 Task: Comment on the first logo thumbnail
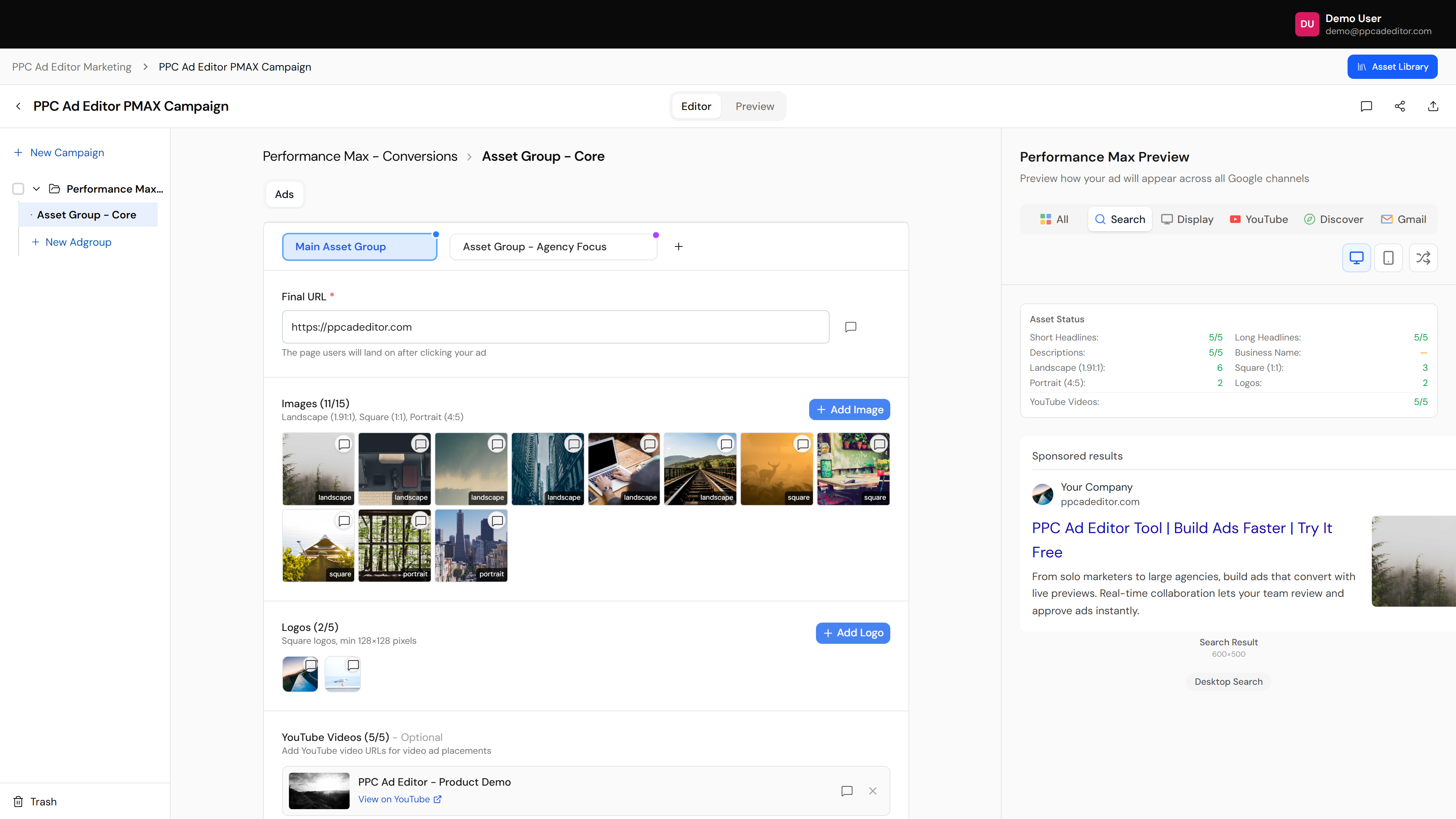click(311, 665)
